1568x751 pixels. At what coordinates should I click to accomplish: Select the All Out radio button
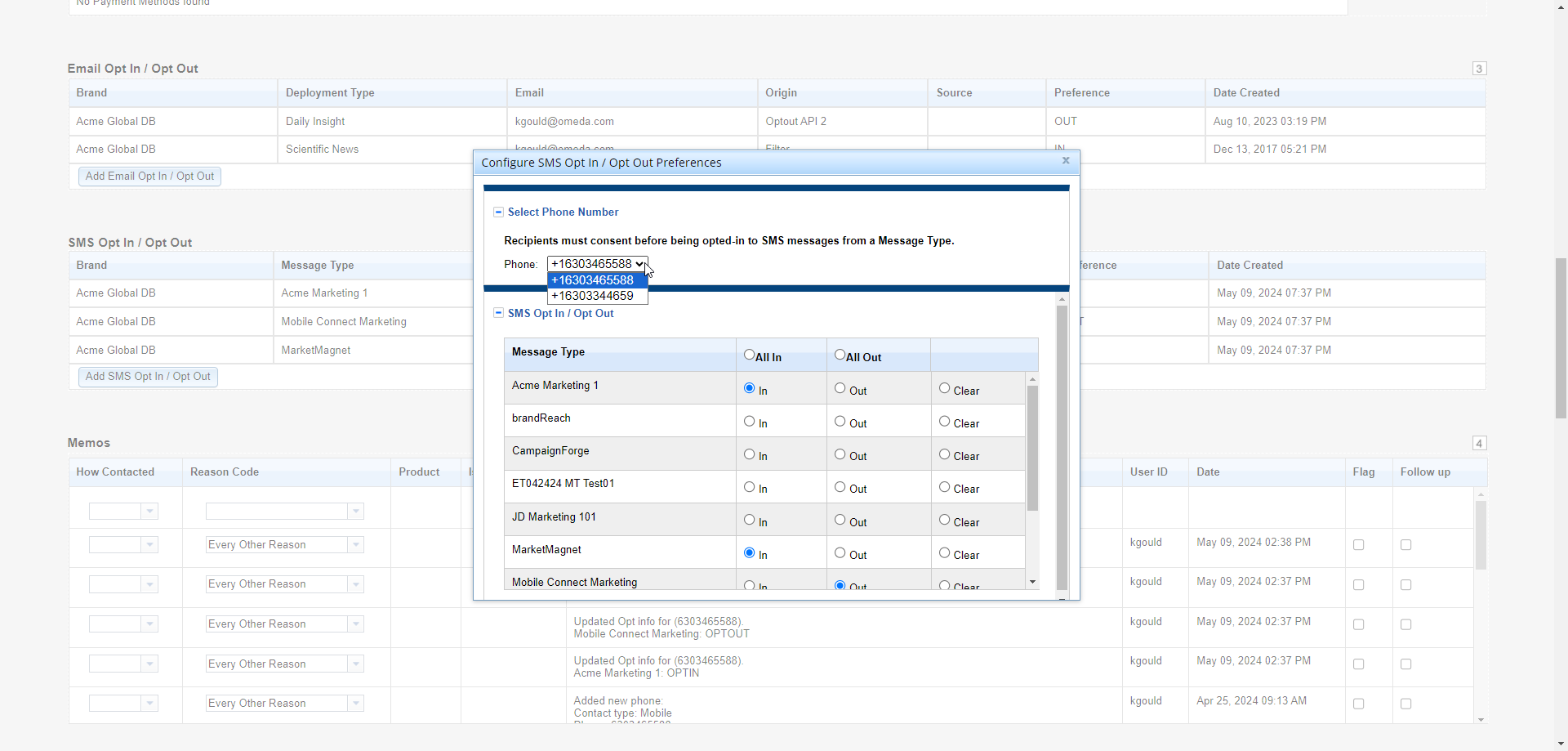840,355
